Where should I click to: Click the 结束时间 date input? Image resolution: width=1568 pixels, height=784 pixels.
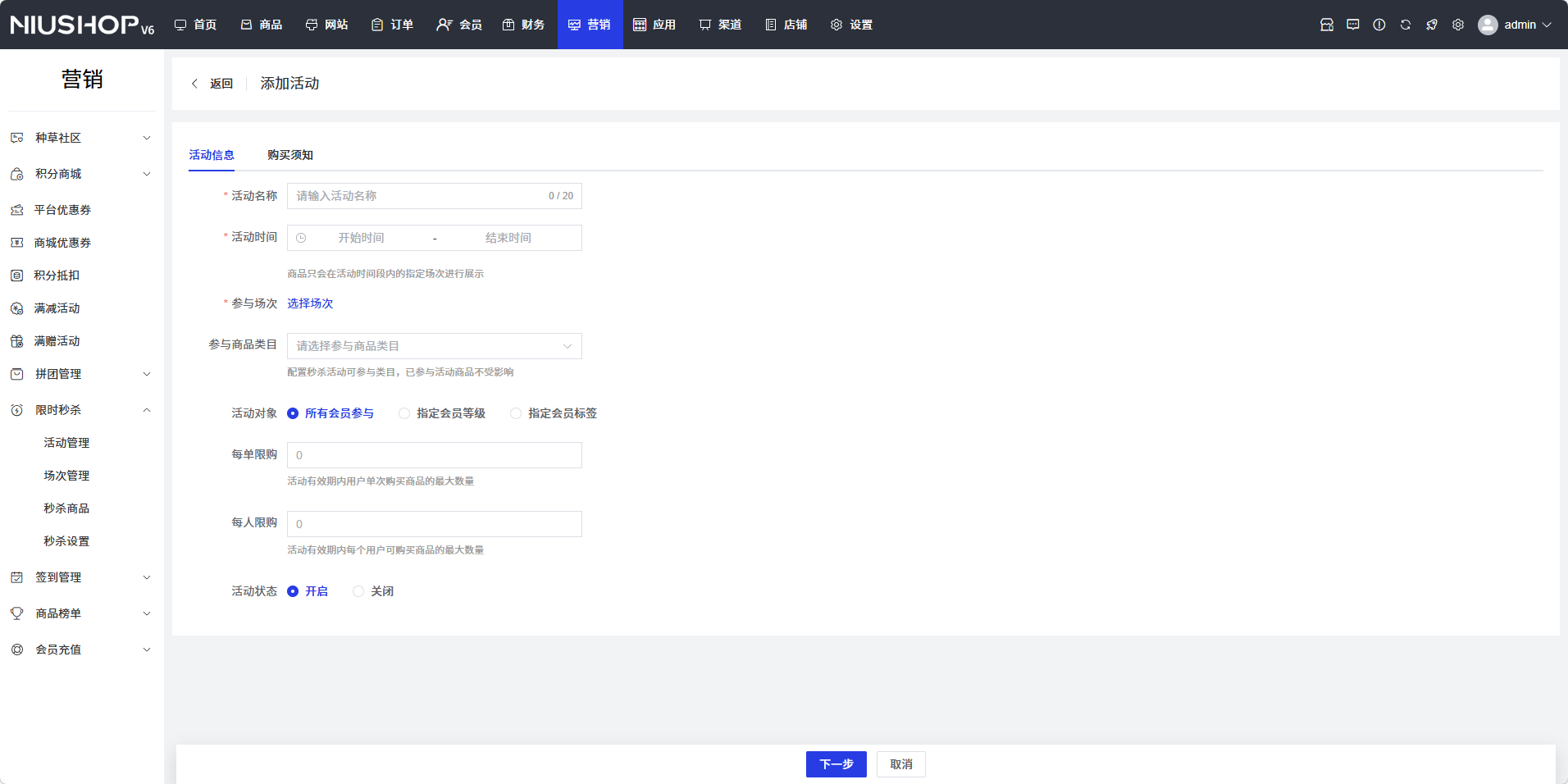coord(508,238)
